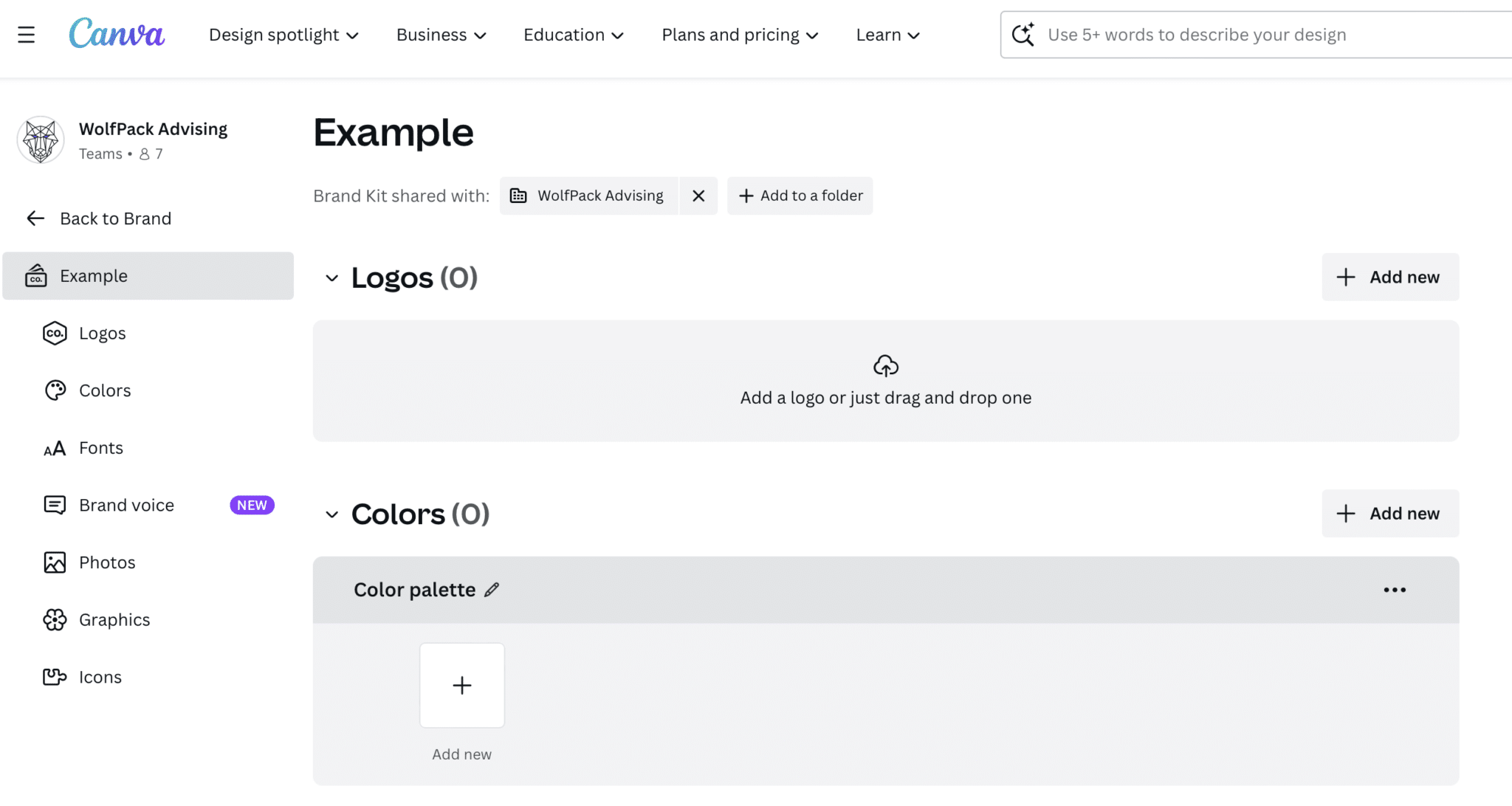Click the Icons icon in sidebar
Screen dimensions: 1512x806
(x=55, y=676)
